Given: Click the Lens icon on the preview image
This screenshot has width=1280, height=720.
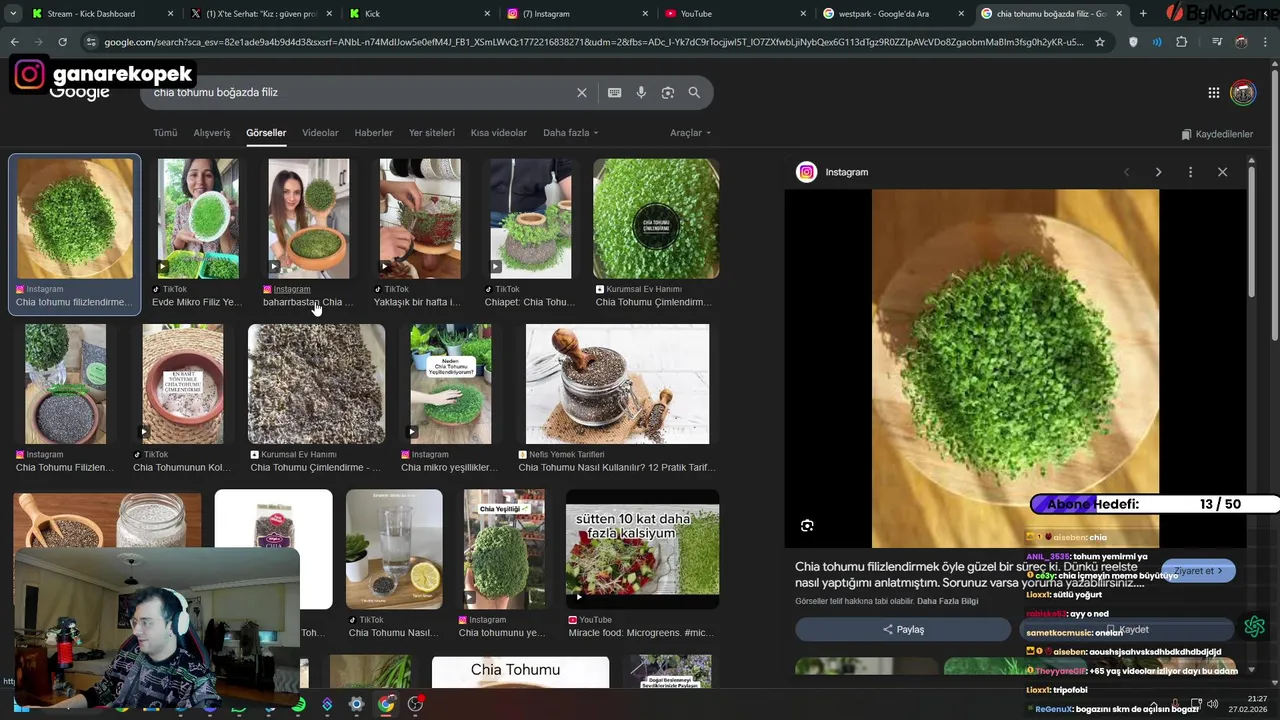Looking at the screenshot, I should tap(807, 526).
